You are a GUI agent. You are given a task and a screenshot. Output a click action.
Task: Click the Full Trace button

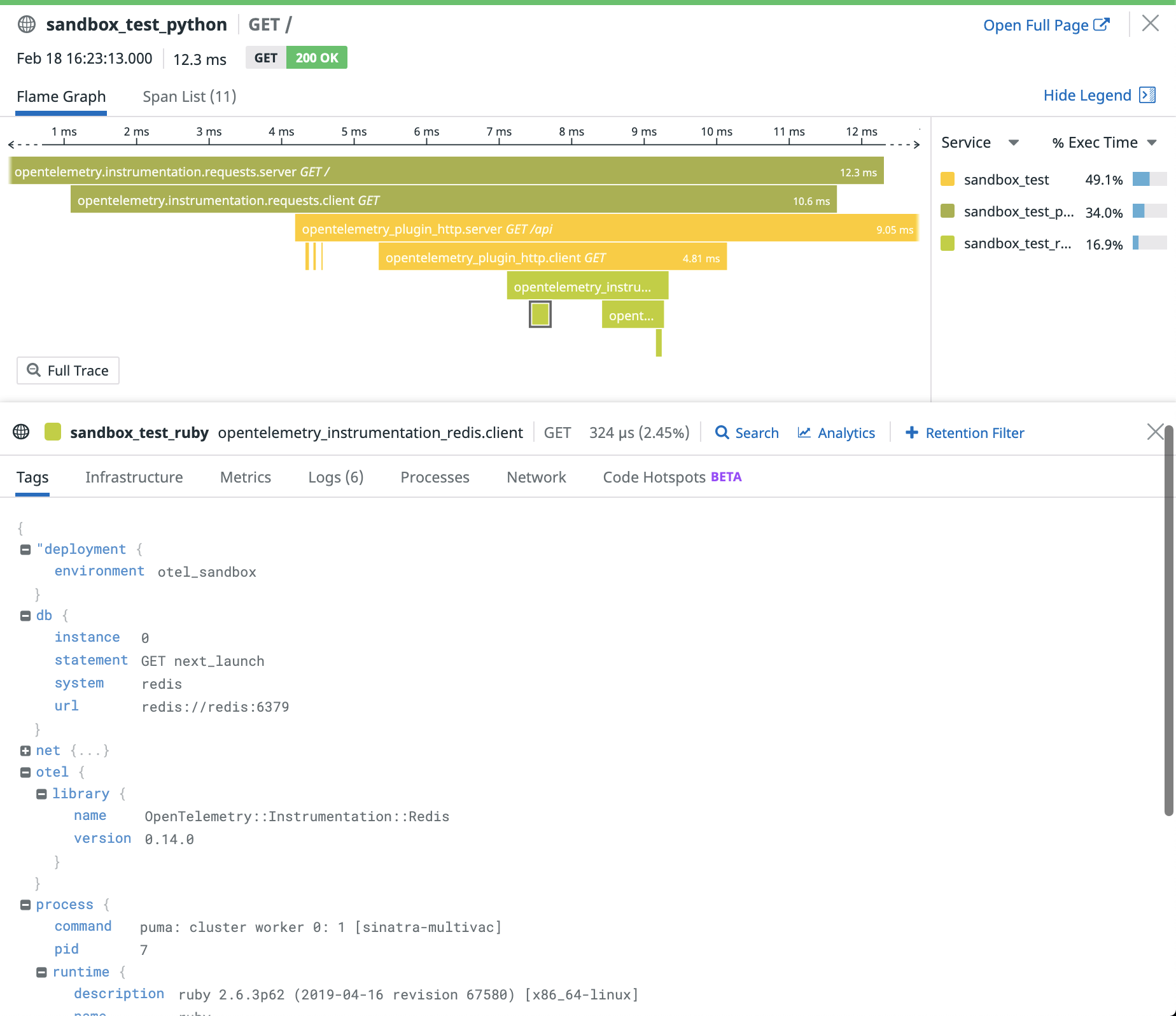pos(68,370)
